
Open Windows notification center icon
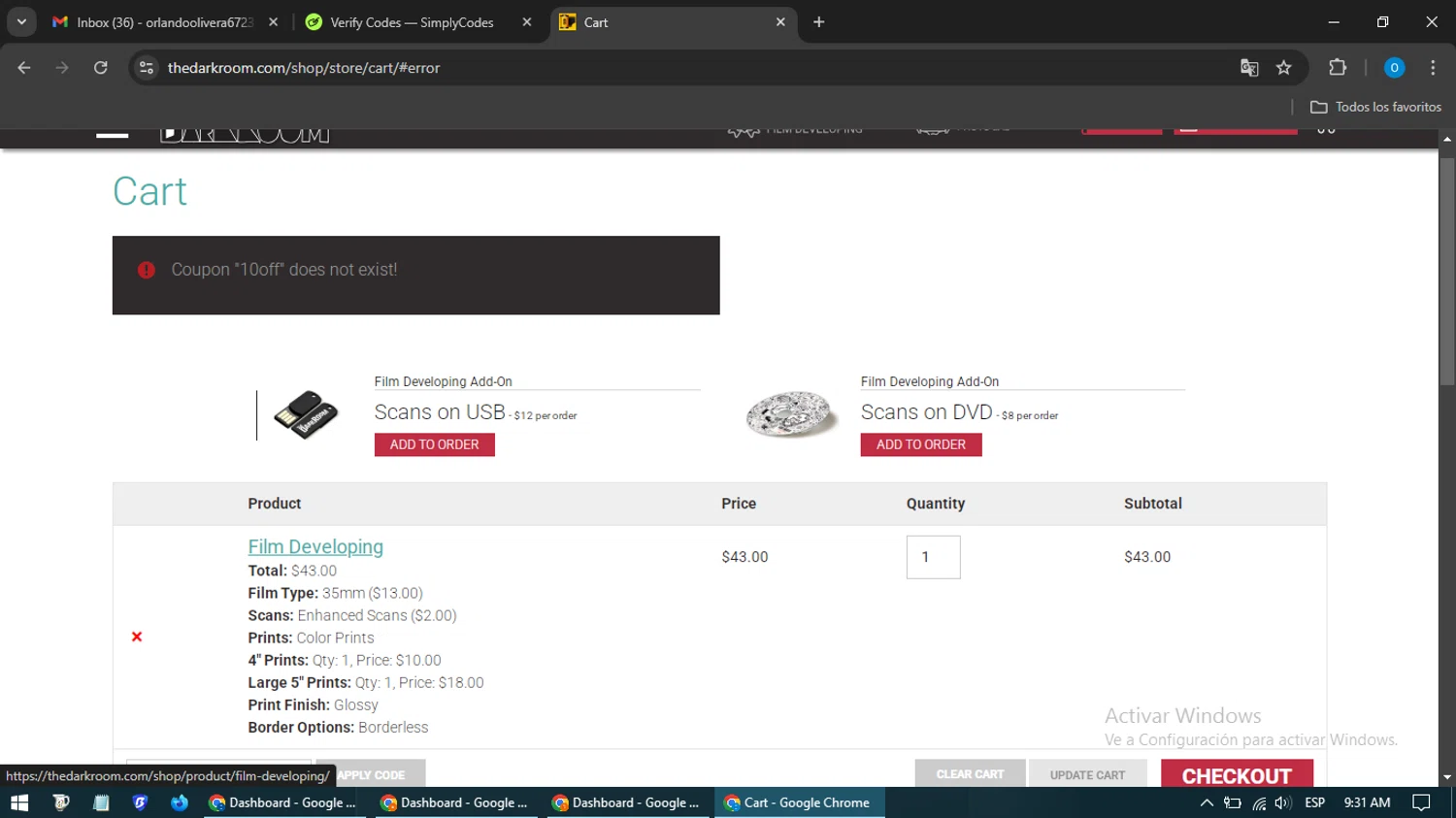1421,802
